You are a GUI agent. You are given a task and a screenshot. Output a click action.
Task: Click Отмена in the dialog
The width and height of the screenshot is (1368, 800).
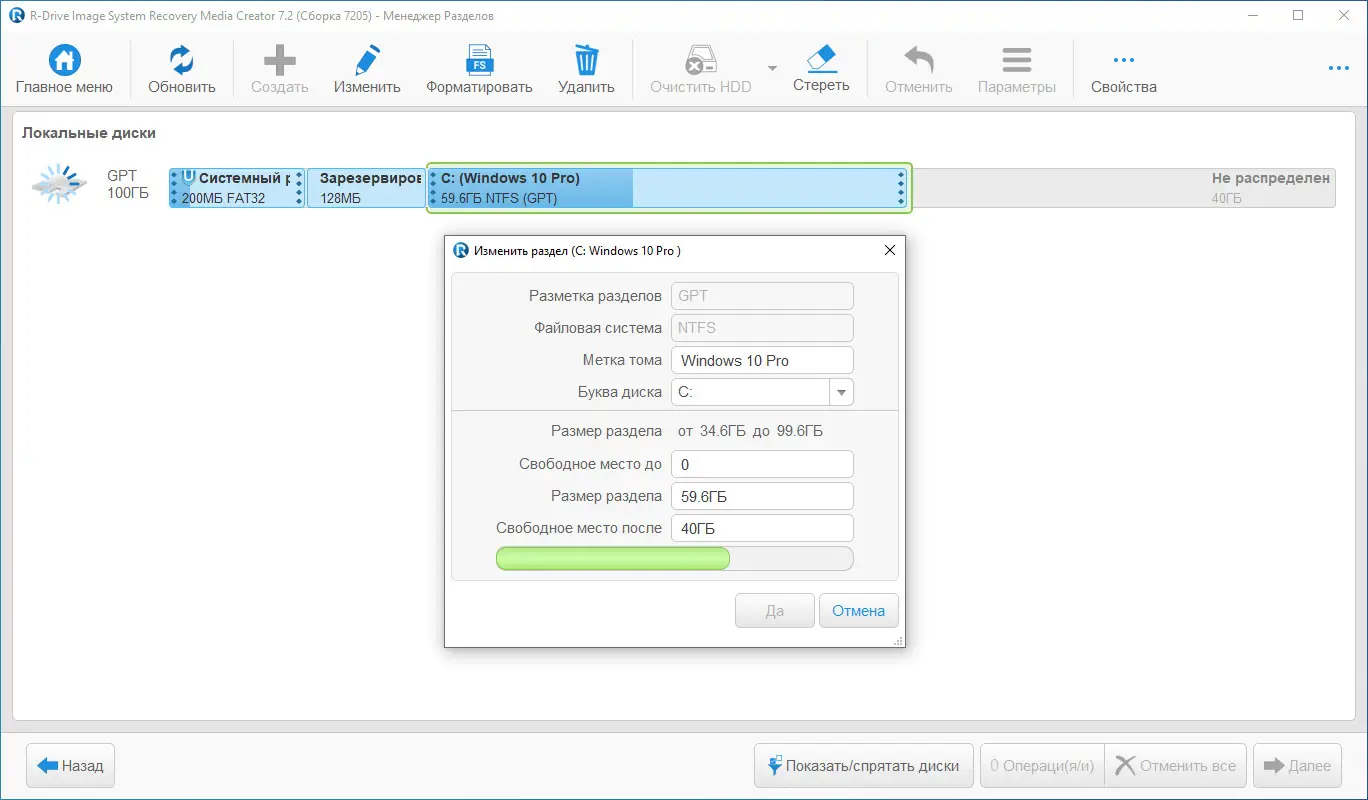858,611
